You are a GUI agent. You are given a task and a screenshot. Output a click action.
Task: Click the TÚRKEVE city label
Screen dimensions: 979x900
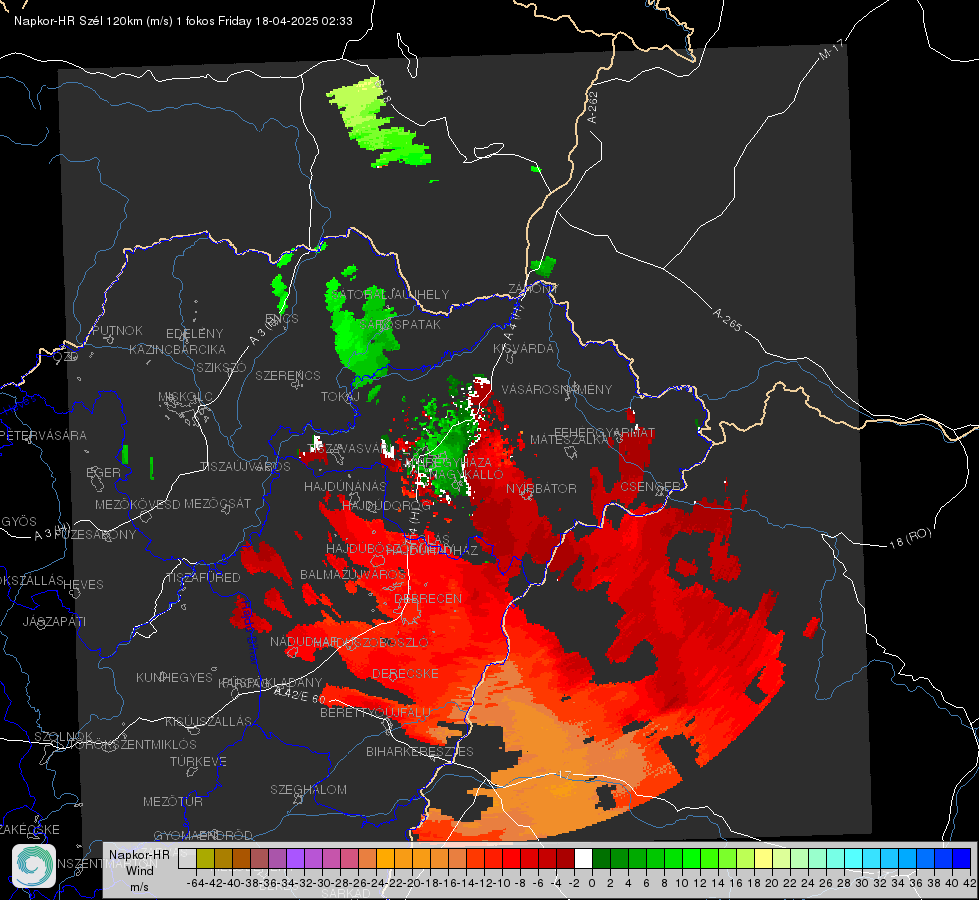[199, 761]
